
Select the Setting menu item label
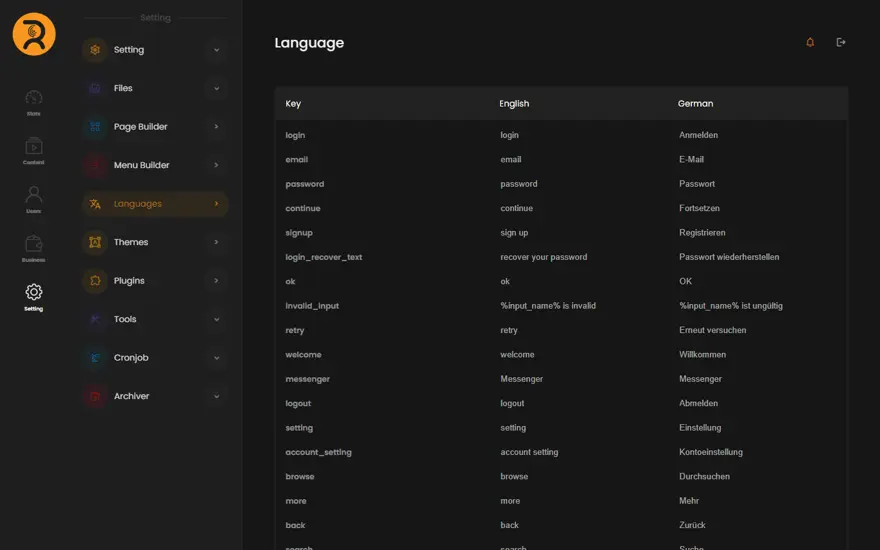[129, 50]
